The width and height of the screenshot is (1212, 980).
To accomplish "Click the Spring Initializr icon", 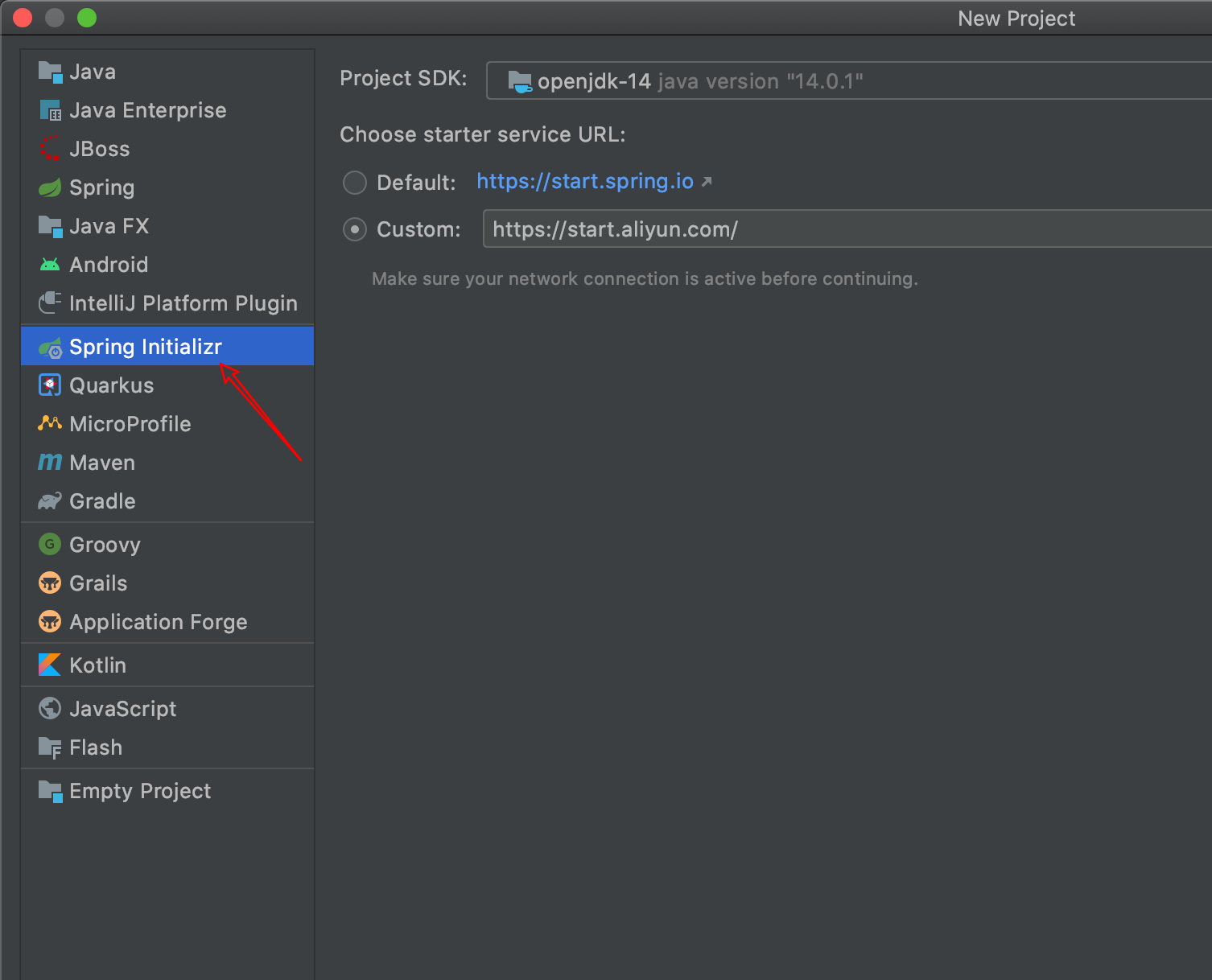I will pyautogui.click(x=50, y=348).
